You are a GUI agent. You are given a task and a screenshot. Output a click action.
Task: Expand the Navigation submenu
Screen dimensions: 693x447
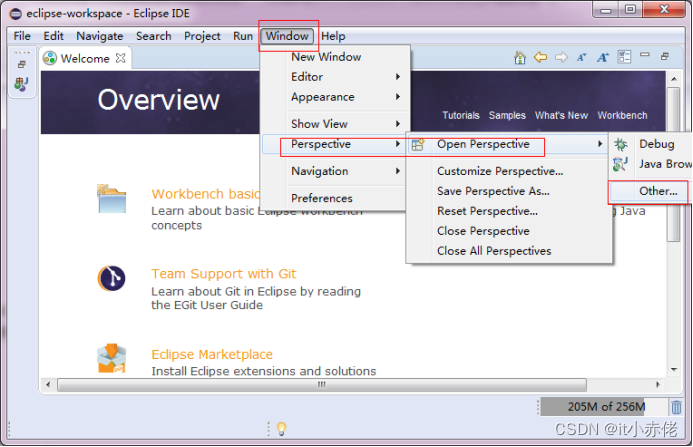click(x=334, y=171)
